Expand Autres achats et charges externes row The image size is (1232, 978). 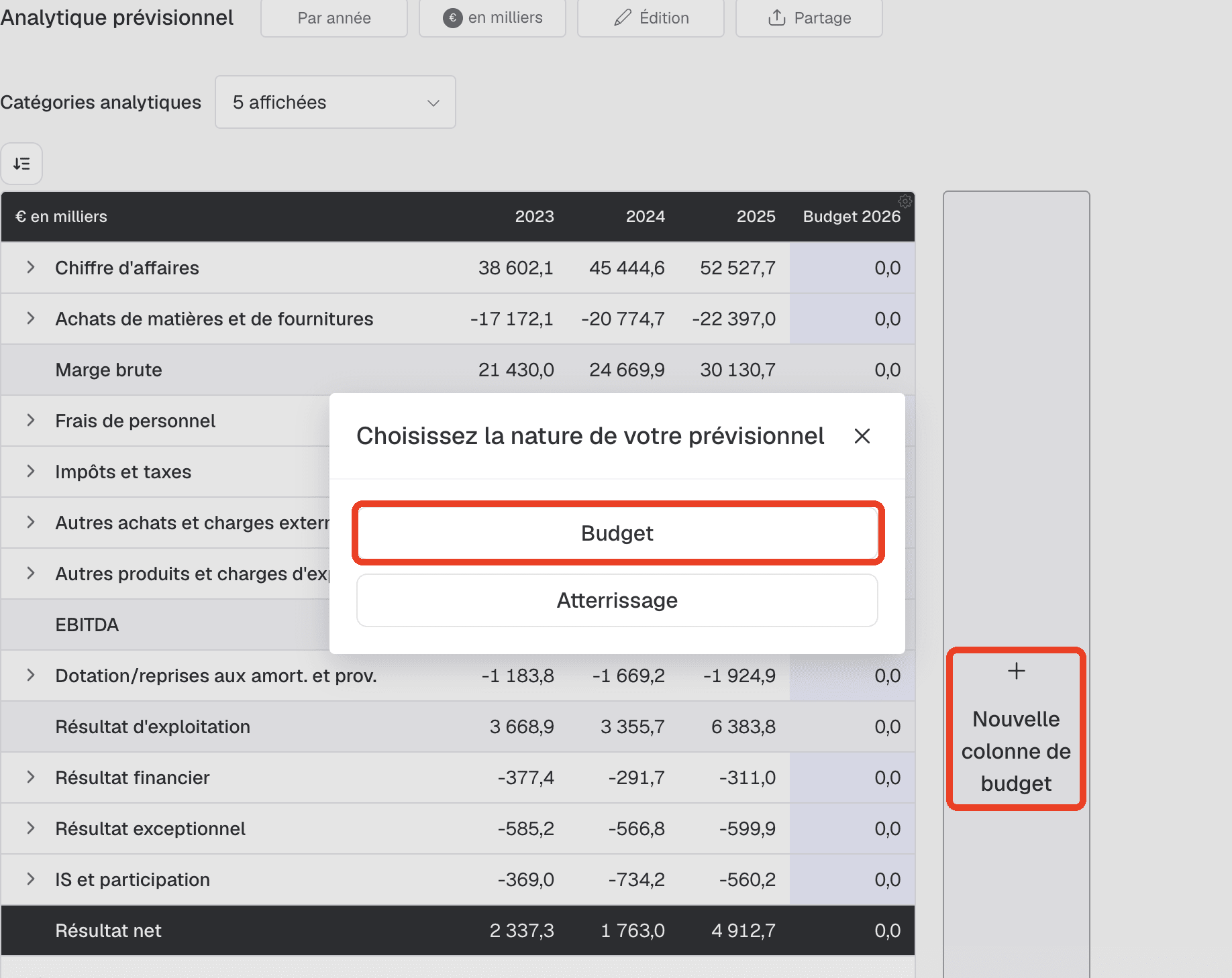31,522
